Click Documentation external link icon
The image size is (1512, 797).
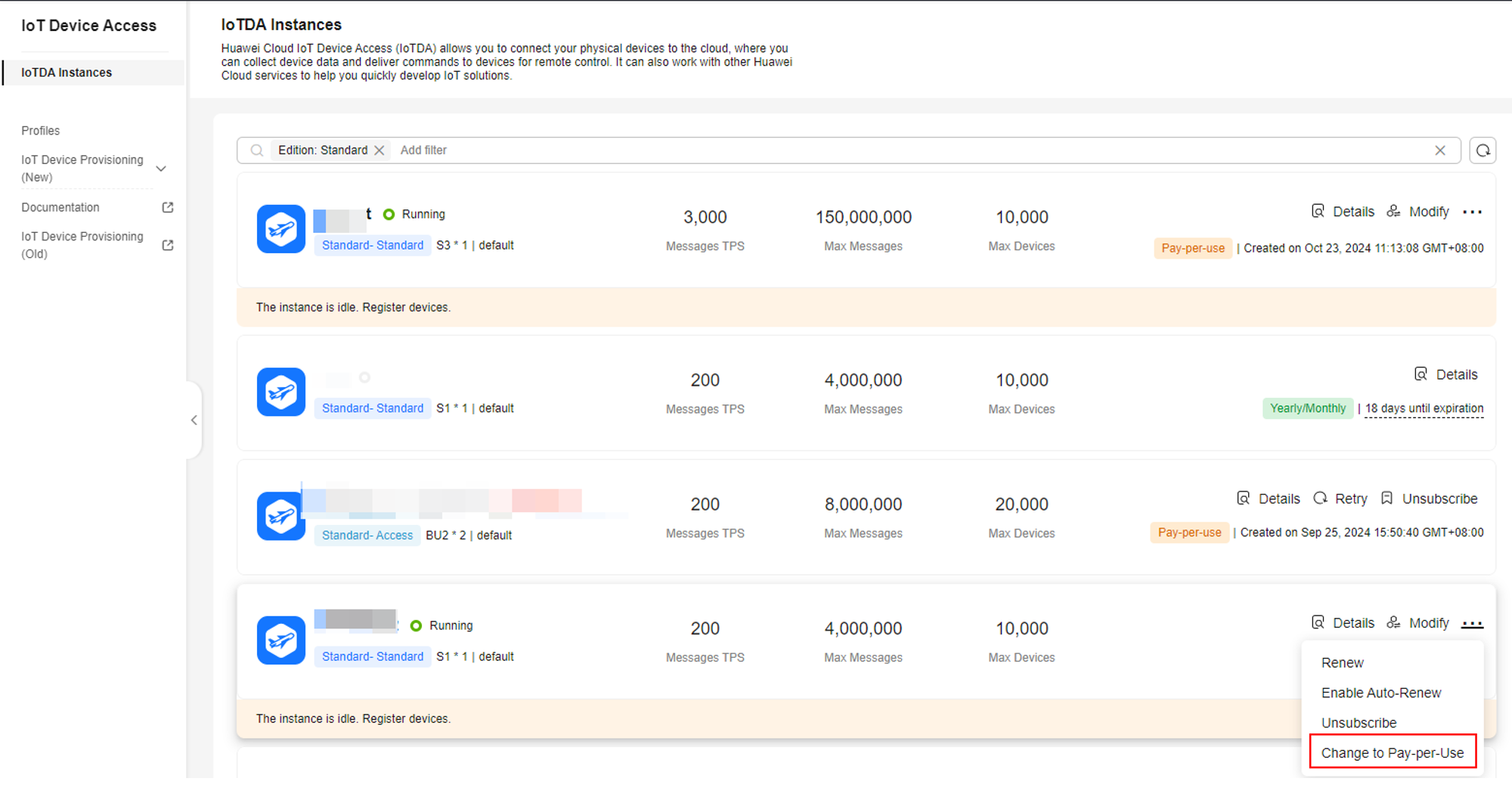168,207
